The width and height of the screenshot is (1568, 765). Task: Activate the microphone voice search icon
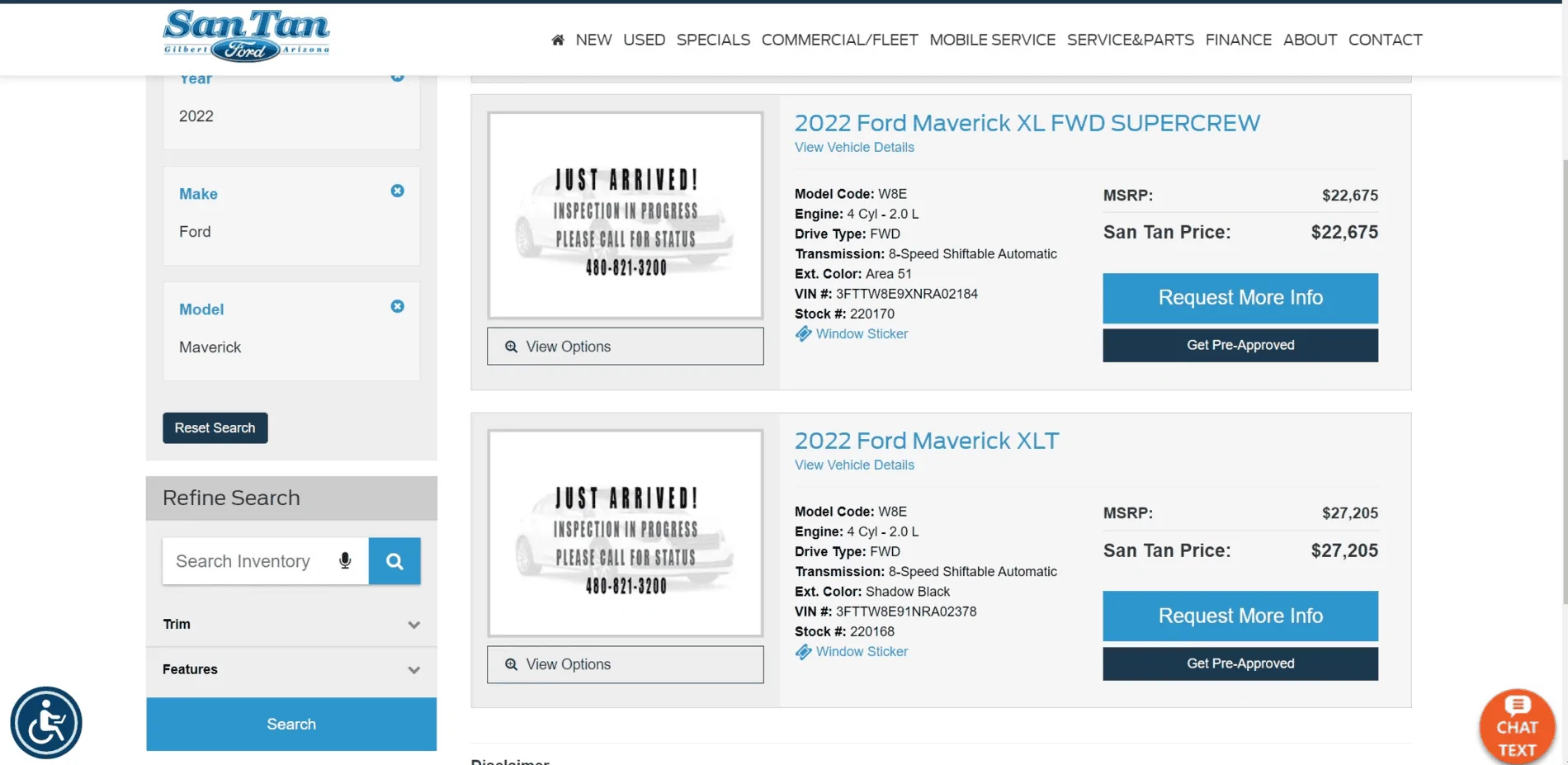[x=345, y=561]
